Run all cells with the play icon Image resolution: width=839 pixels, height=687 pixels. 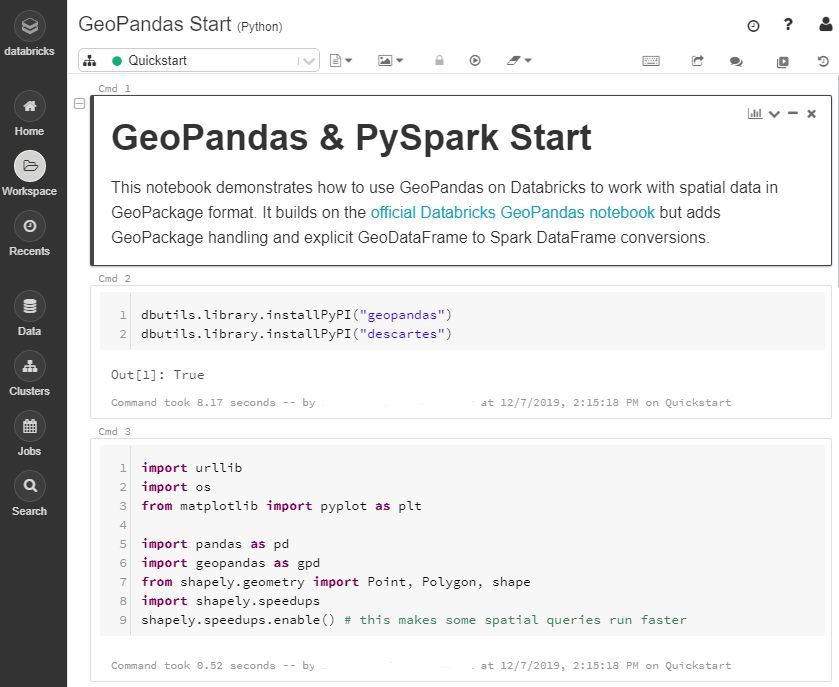coord(475,60)
